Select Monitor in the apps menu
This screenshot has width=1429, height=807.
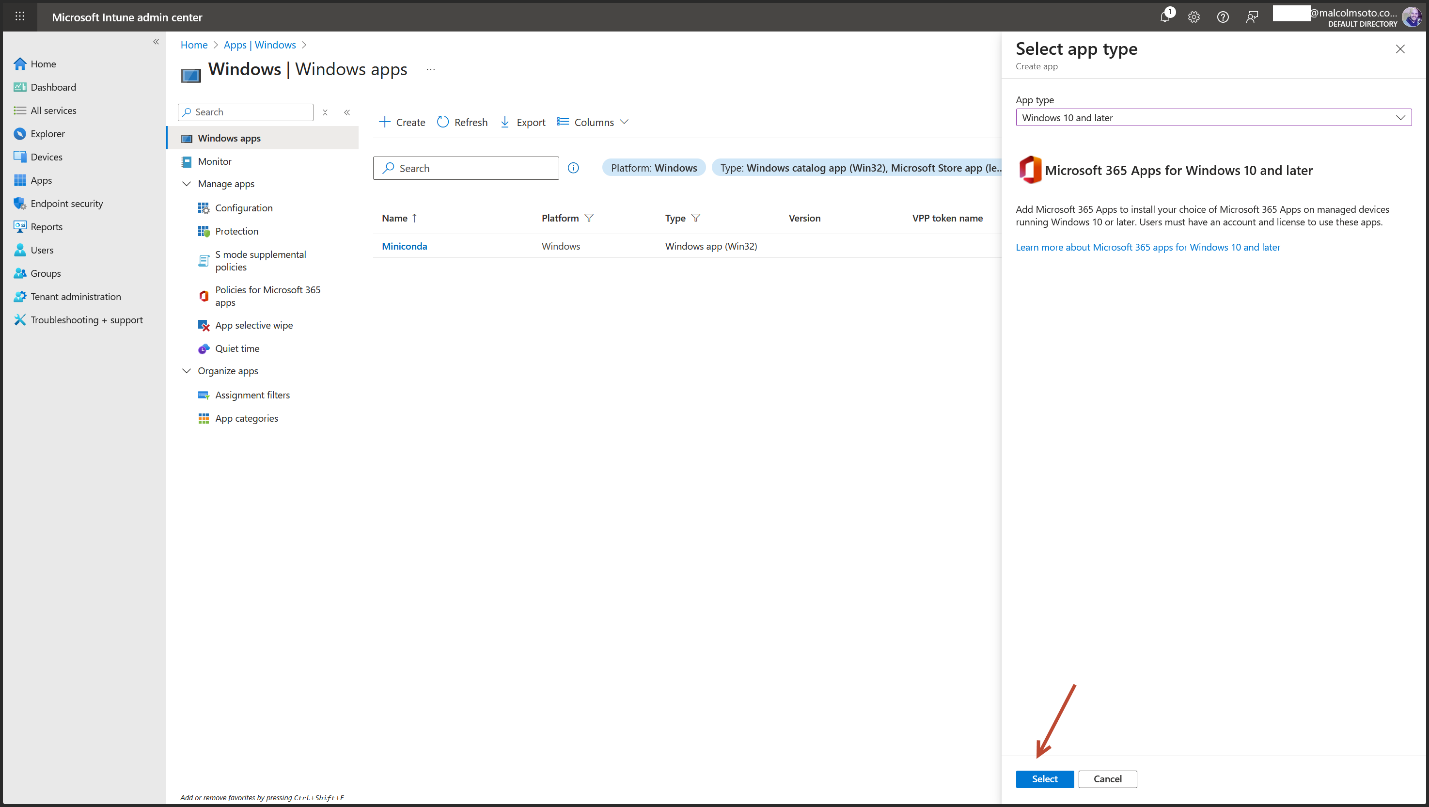[x=214, y=161]
